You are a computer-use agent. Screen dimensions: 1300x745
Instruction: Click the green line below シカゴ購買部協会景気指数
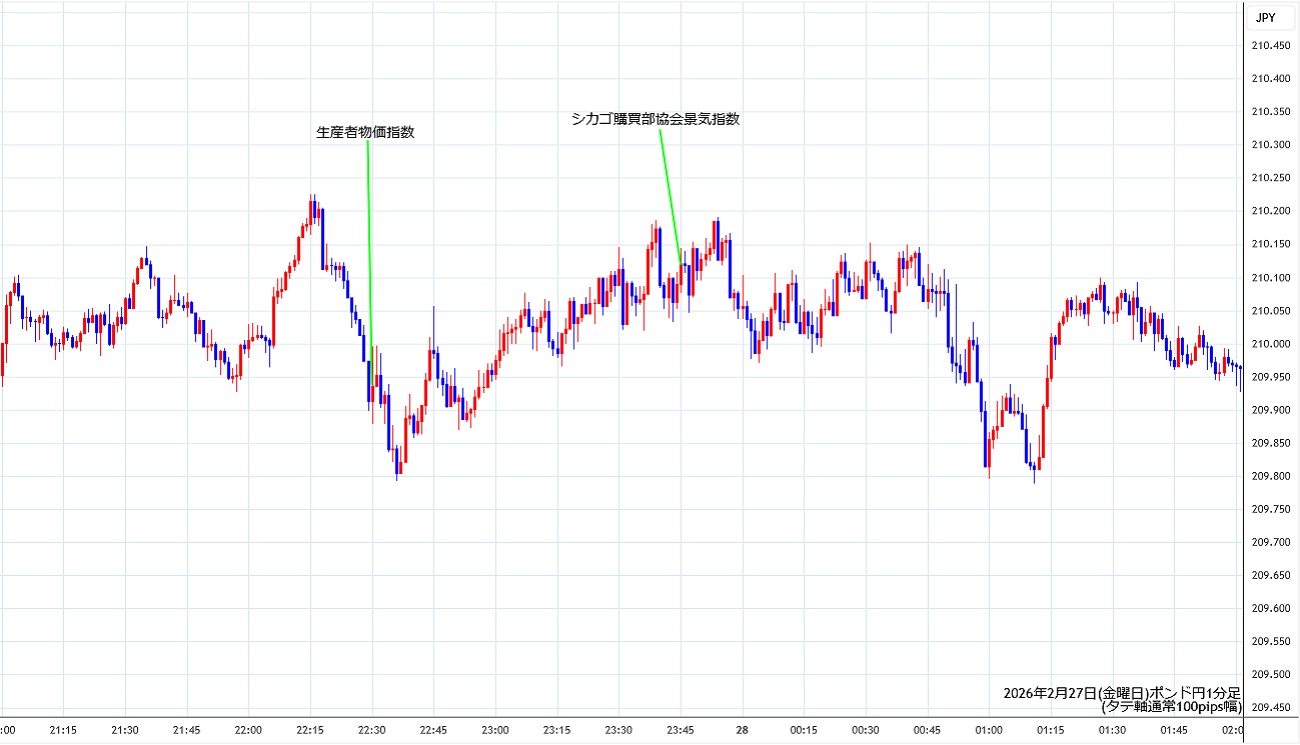(670, 195)
